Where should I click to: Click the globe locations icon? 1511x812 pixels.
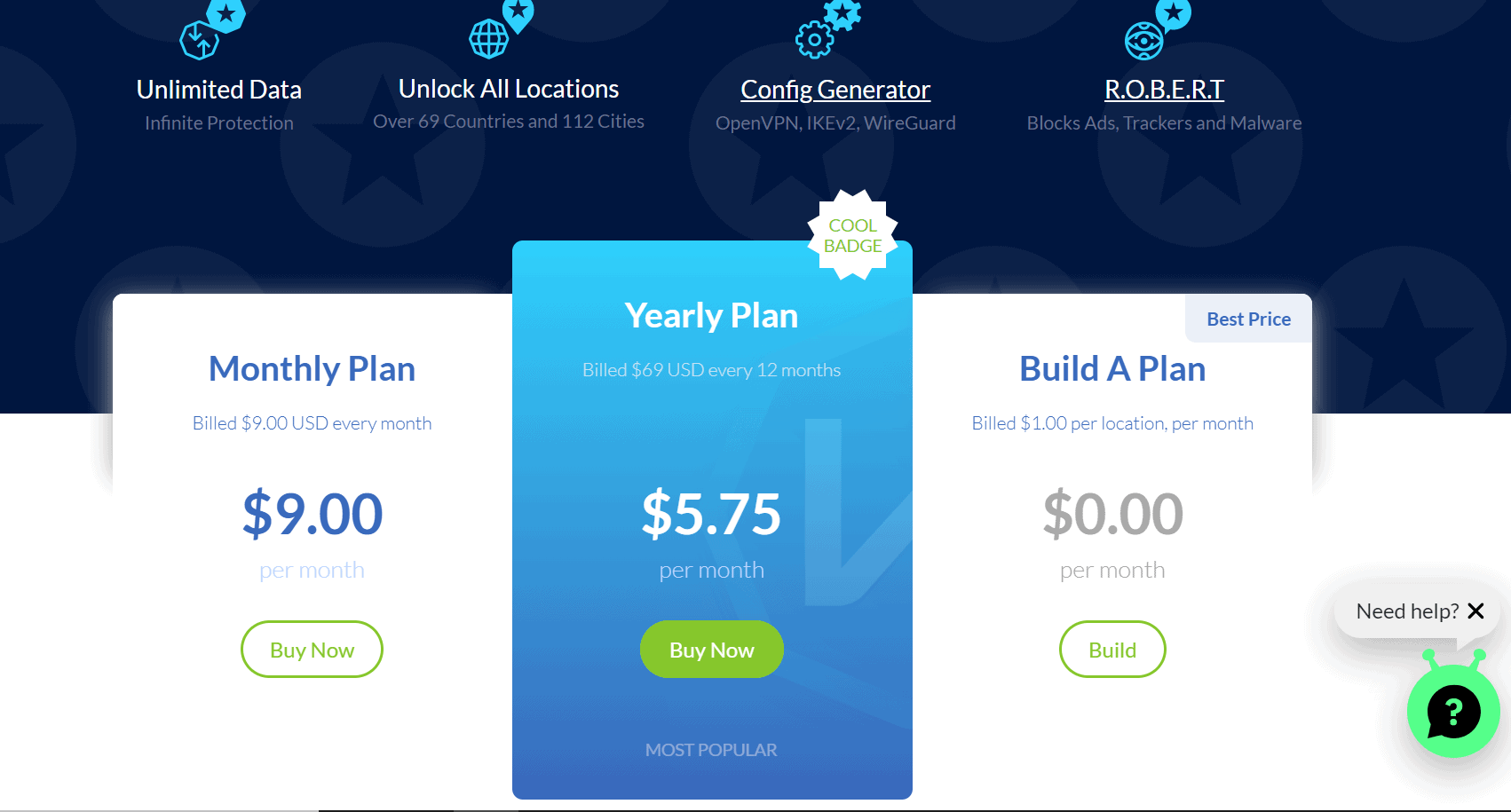coord(489,38)
